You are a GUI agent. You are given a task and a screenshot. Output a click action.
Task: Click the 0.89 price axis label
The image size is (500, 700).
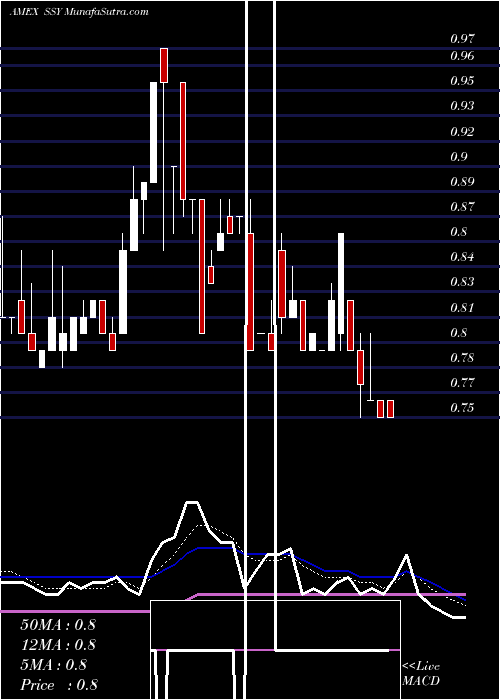pos(462,182)
